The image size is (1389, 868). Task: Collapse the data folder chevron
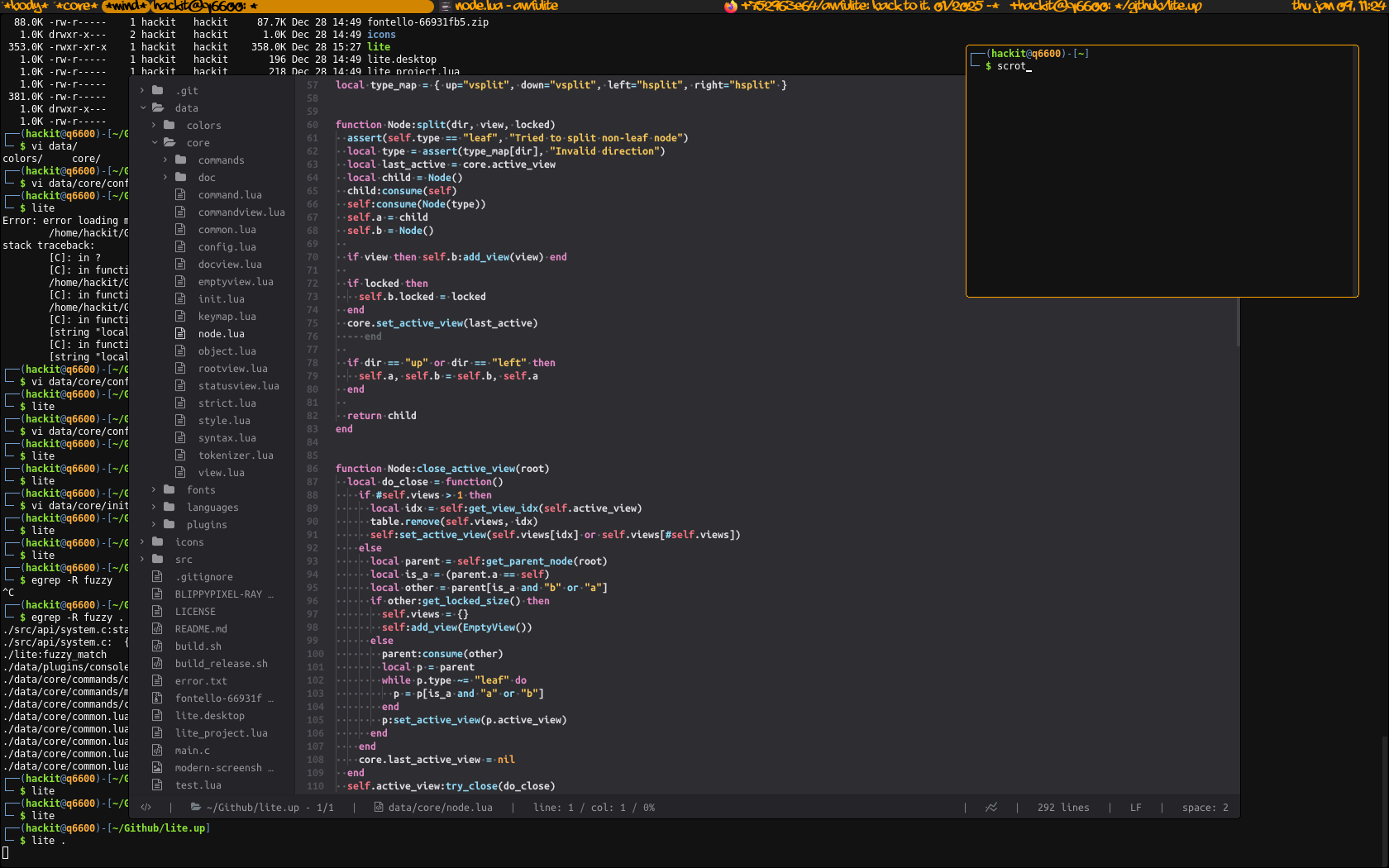(142, 108)
